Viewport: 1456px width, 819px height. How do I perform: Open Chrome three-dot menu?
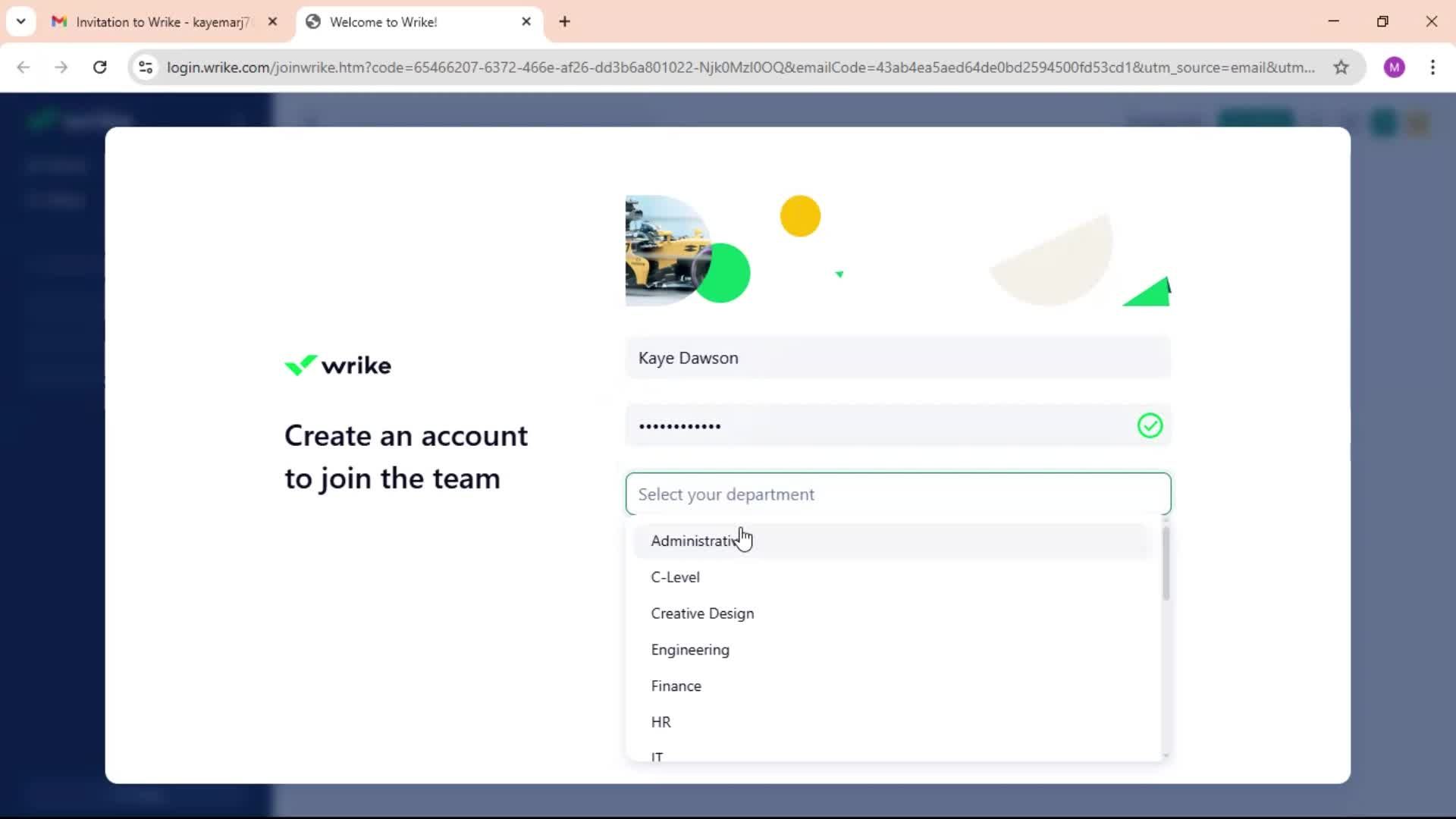[1432, 67]
